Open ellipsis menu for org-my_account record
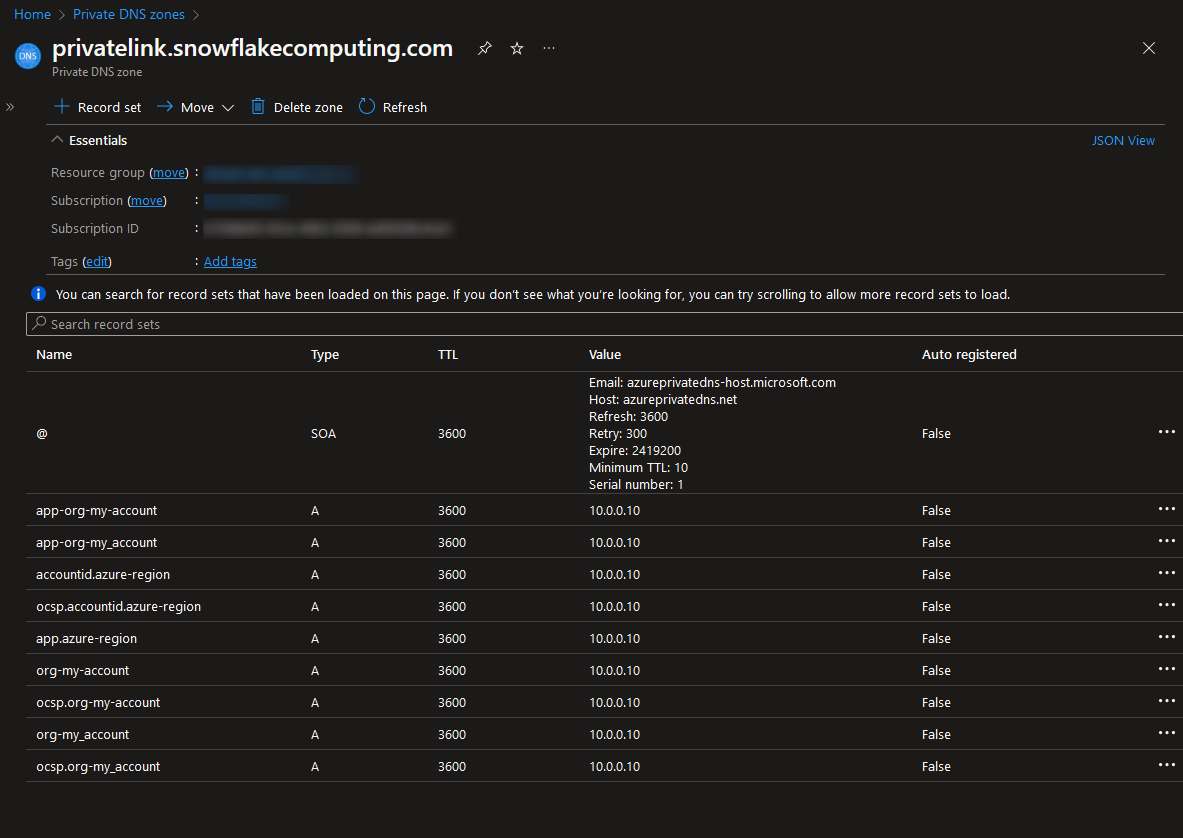The width and height of the screenshot is (1183, 838). pyautogui.click(x=1166, y=733)
